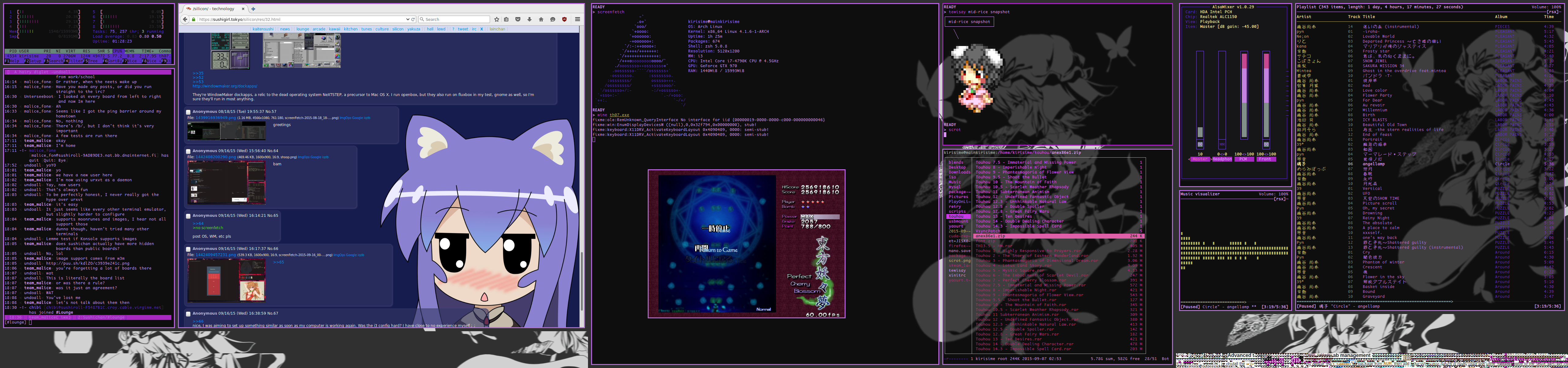Click the Firefox back arrow button
This screenshot has width=1568, height=368.
point(185,20)
